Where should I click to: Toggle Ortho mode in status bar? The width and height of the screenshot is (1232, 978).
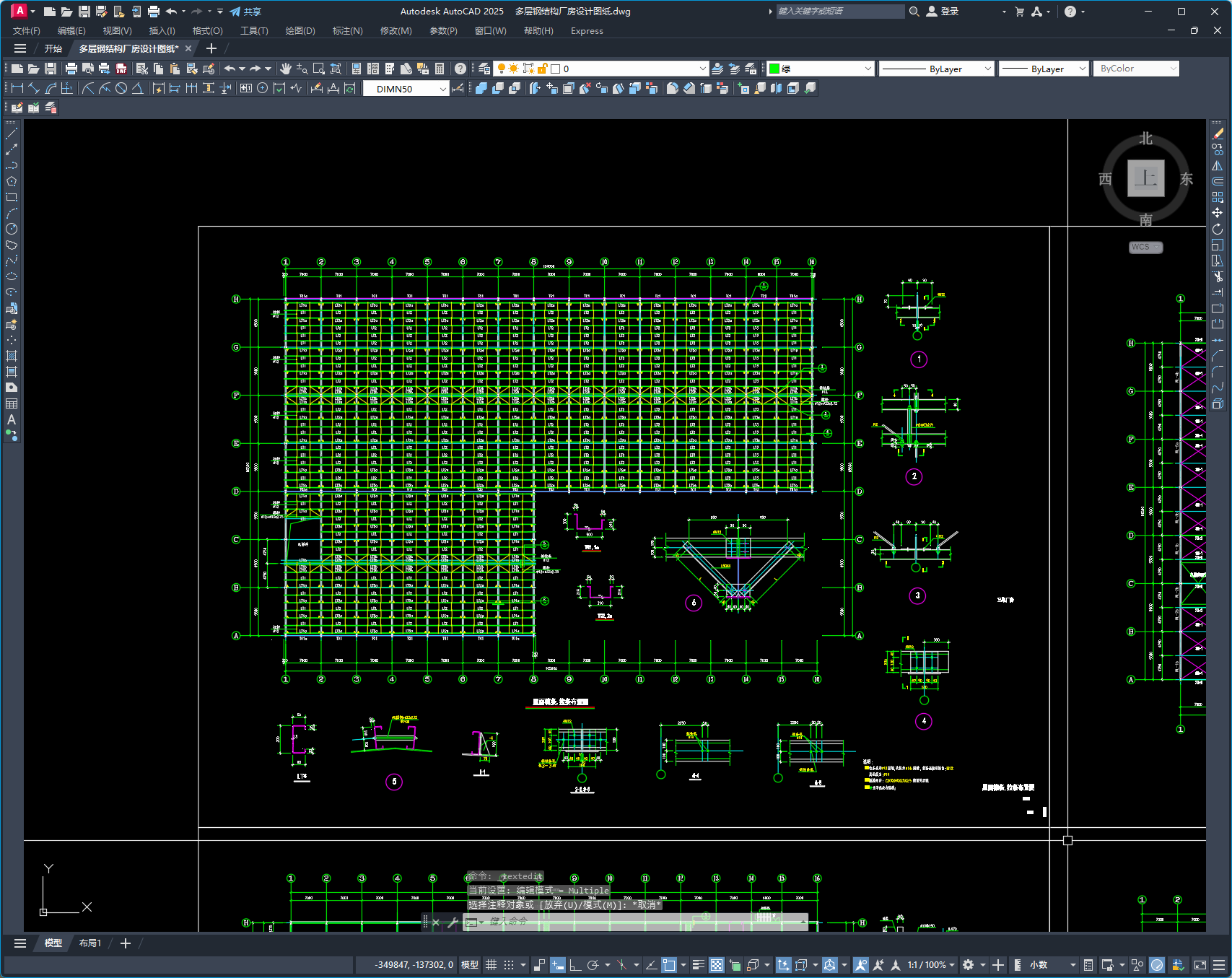pos(575,965)
